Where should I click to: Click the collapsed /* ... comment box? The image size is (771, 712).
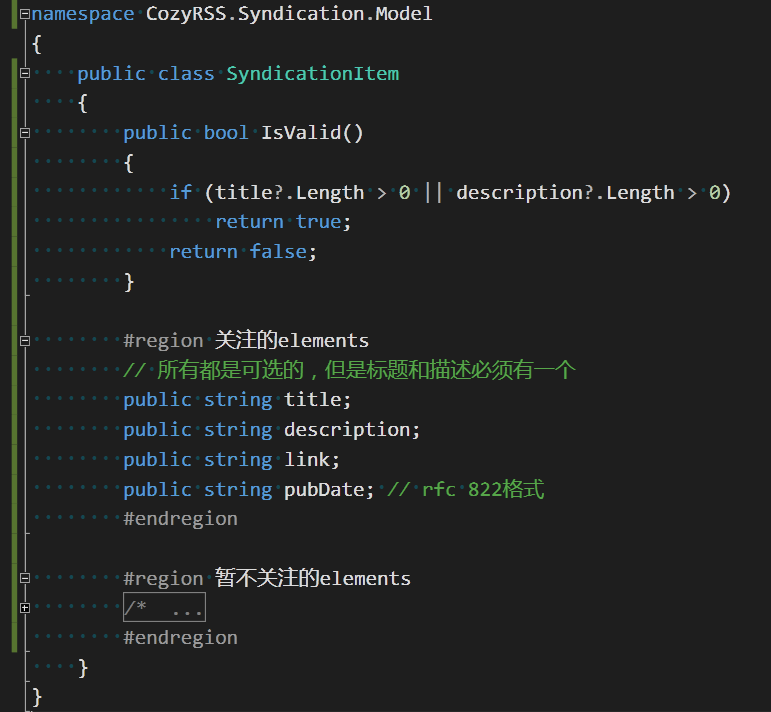(x=164, y=607)
